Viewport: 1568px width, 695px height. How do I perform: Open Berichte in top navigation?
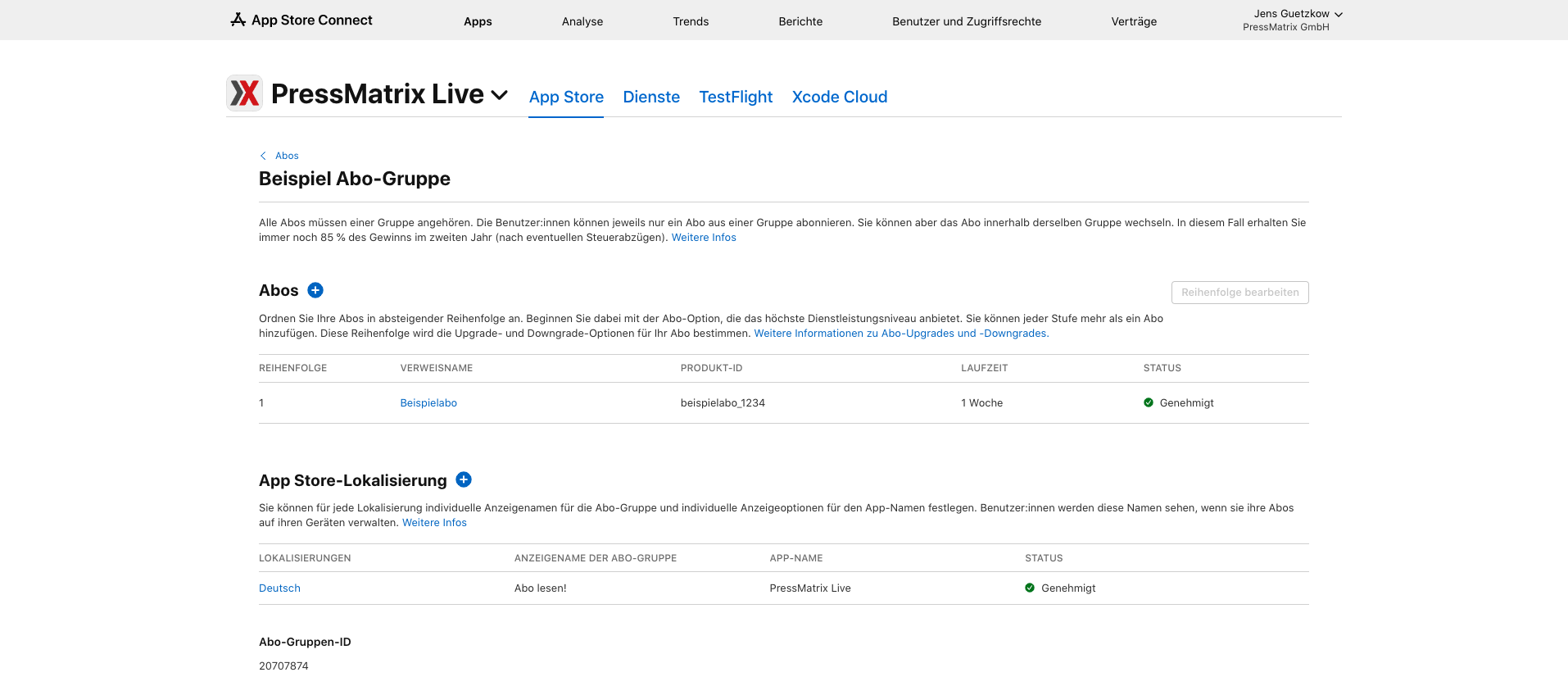(800, 21)
